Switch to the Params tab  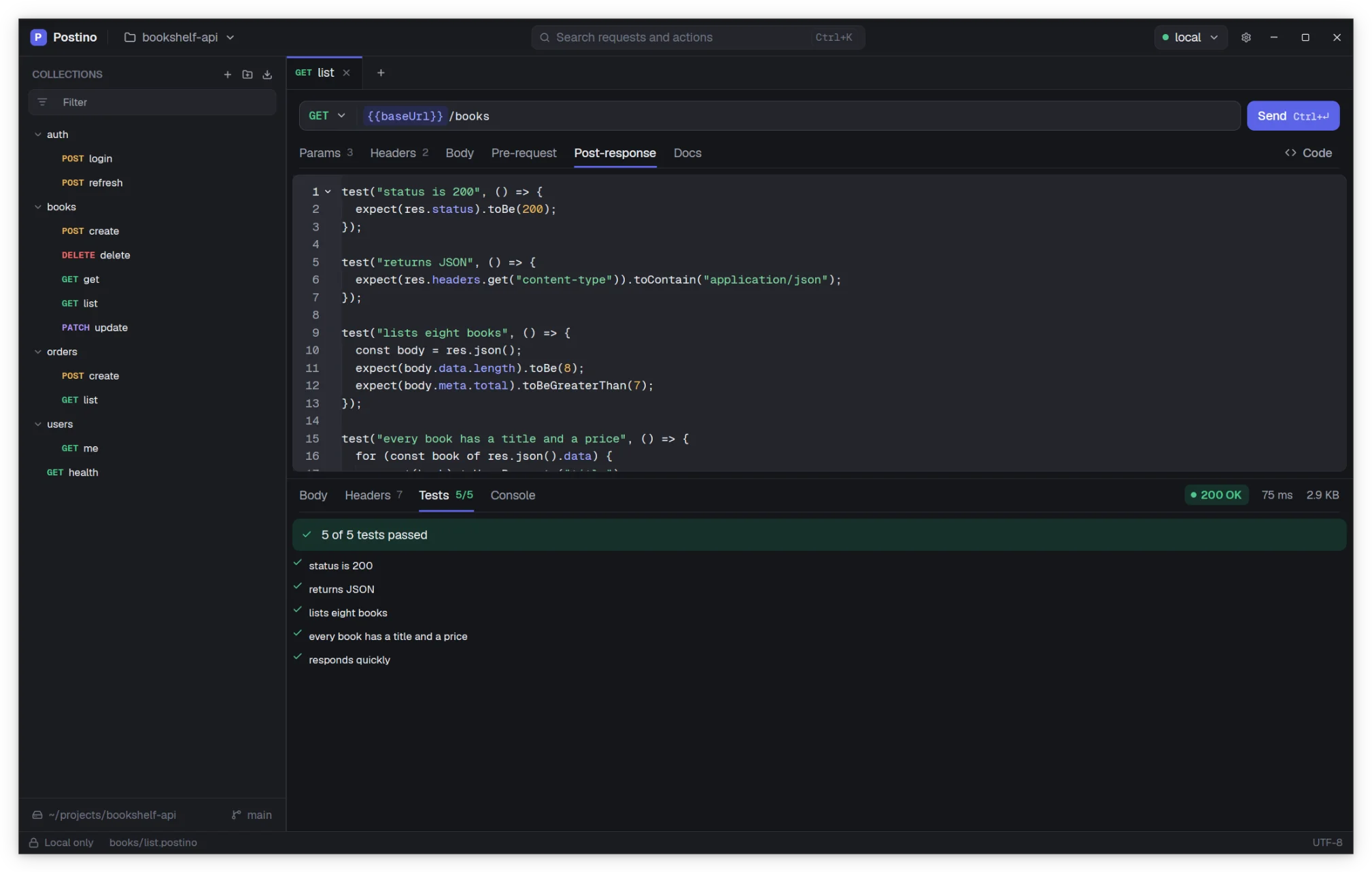[x=326, y=153]
